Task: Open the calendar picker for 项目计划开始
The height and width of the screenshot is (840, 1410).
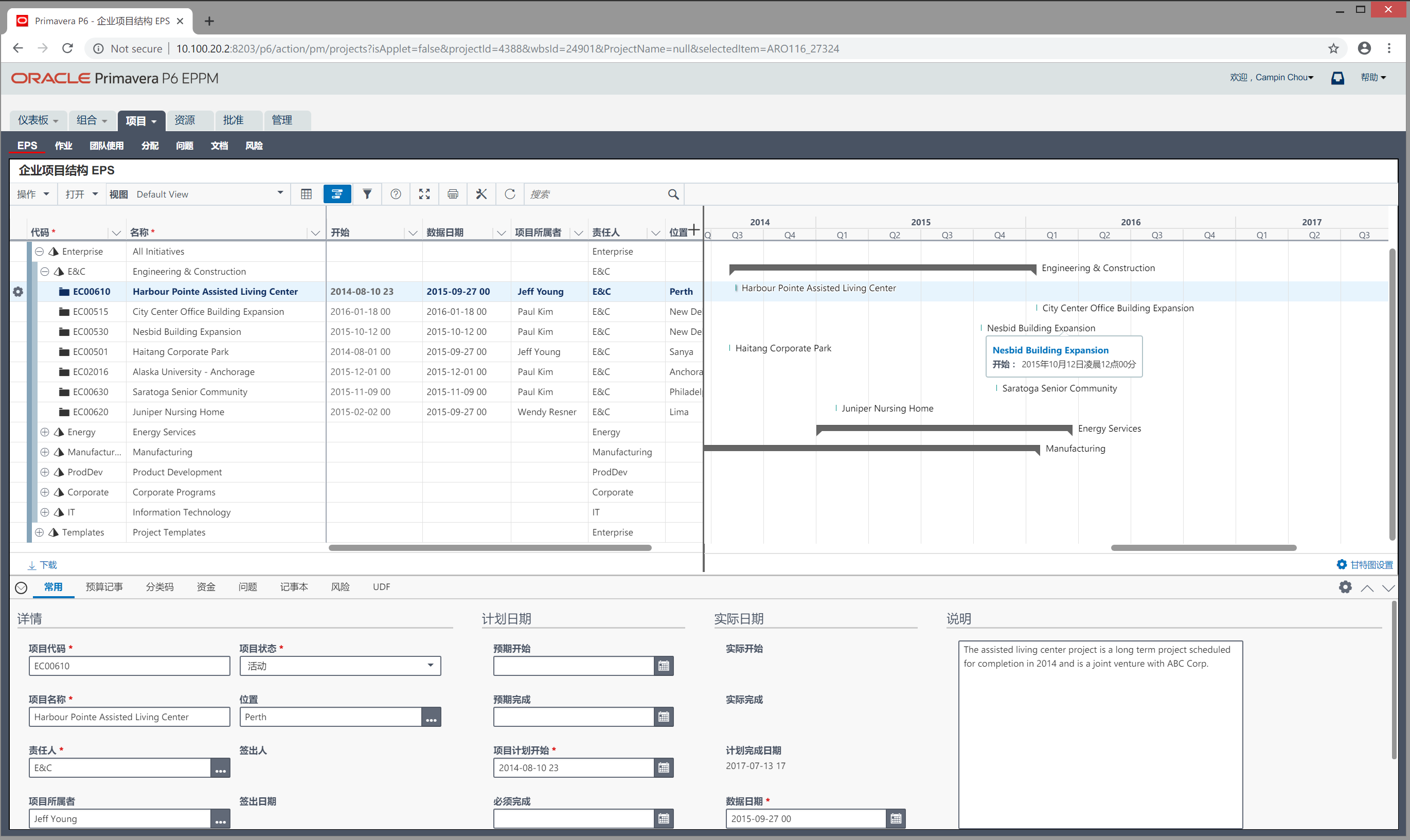Action: point(663,767)
